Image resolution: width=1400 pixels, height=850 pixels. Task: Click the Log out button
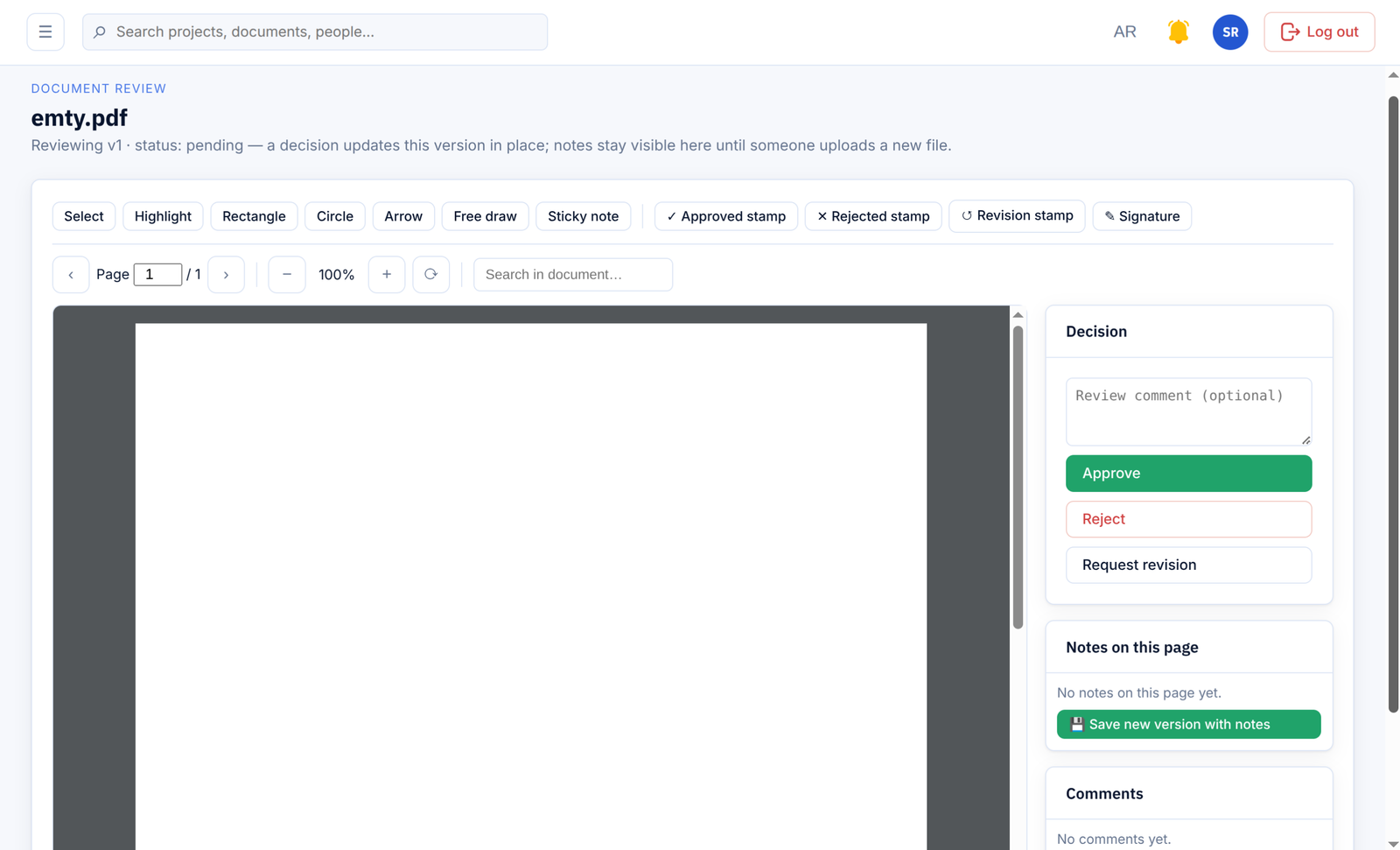coord(1319,32)
